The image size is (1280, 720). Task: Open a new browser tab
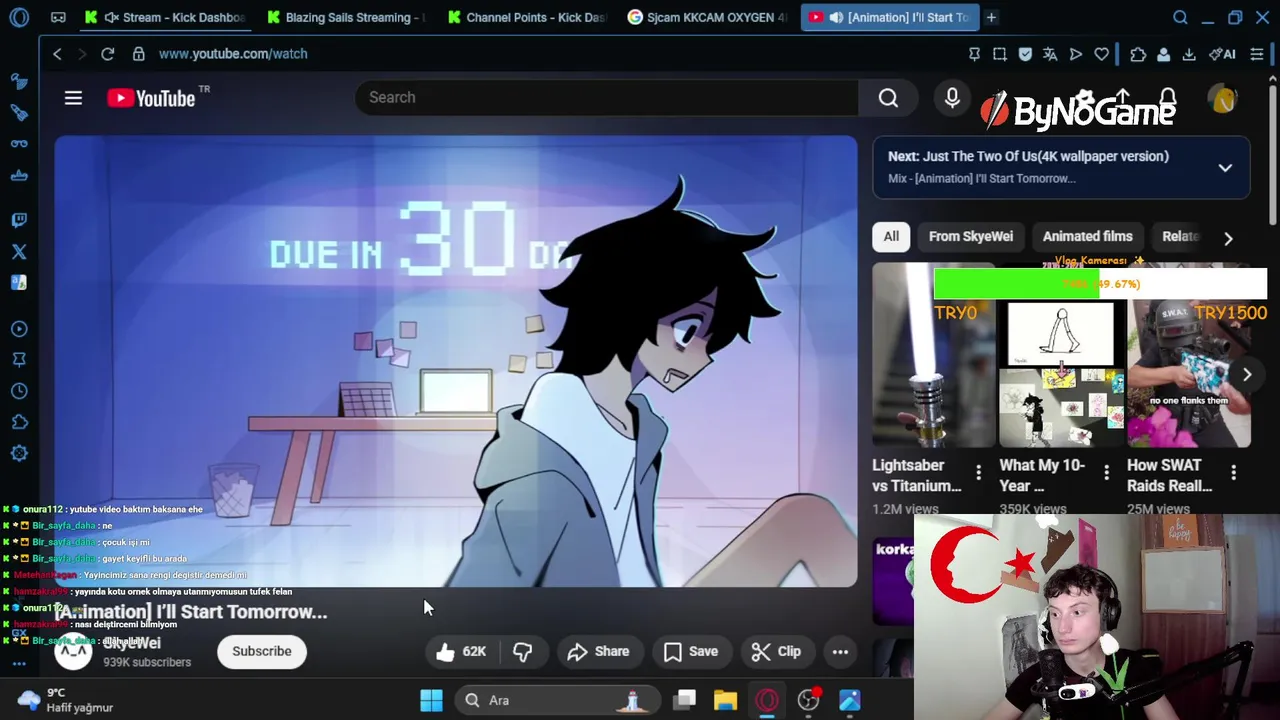[x=991, y=17]
